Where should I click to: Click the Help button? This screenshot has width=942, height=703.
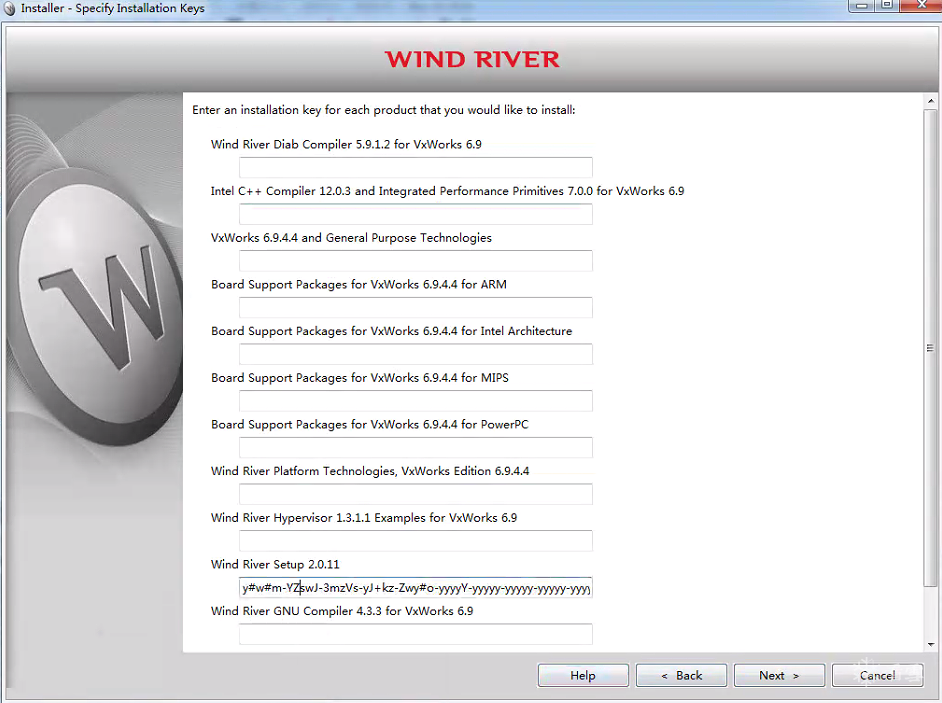tap(583, 675)
